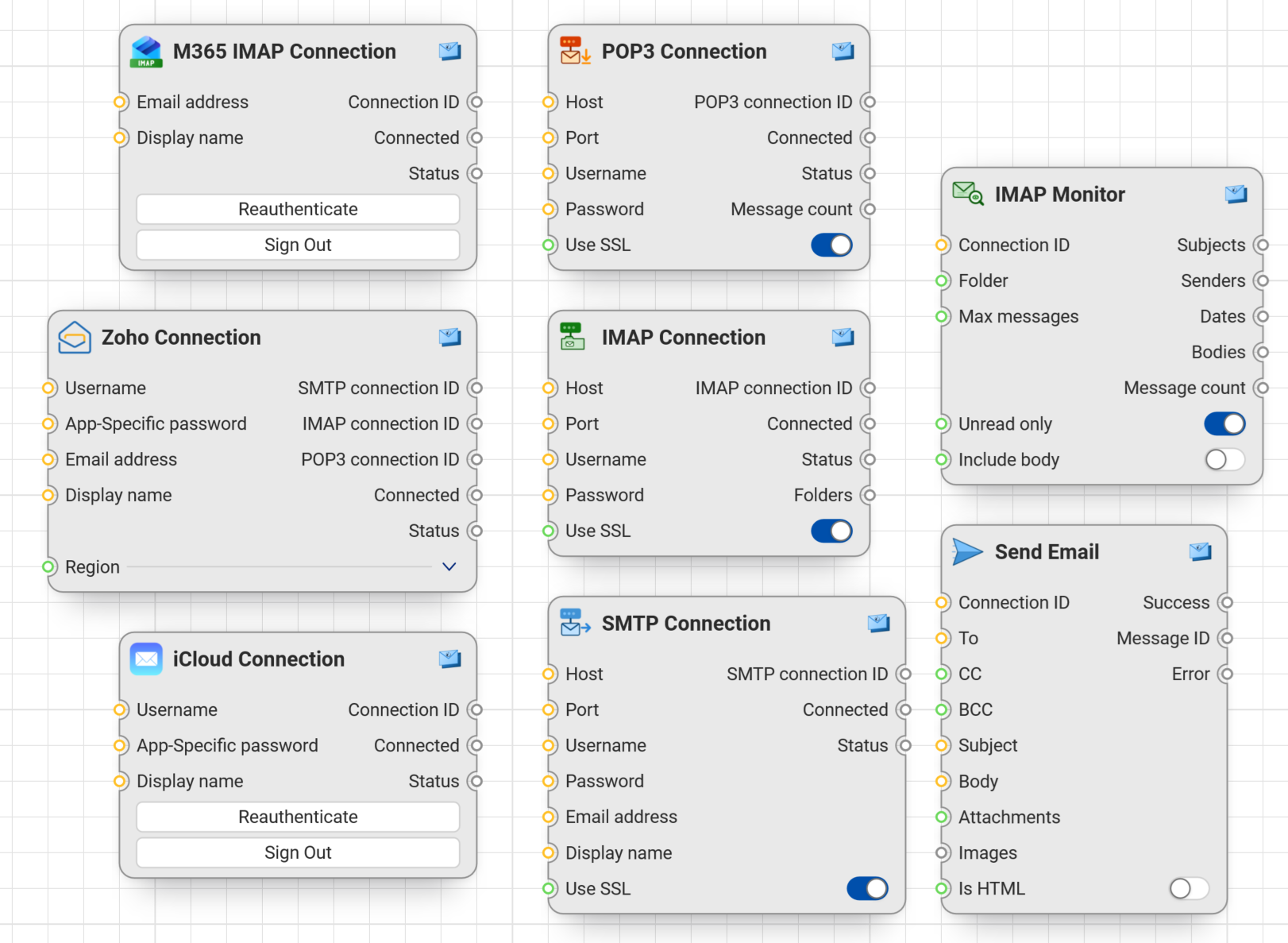Toggle Use SSL on POP3 Connection
The height and width of the screenshot is (943, 1288).
pos(831,245)
